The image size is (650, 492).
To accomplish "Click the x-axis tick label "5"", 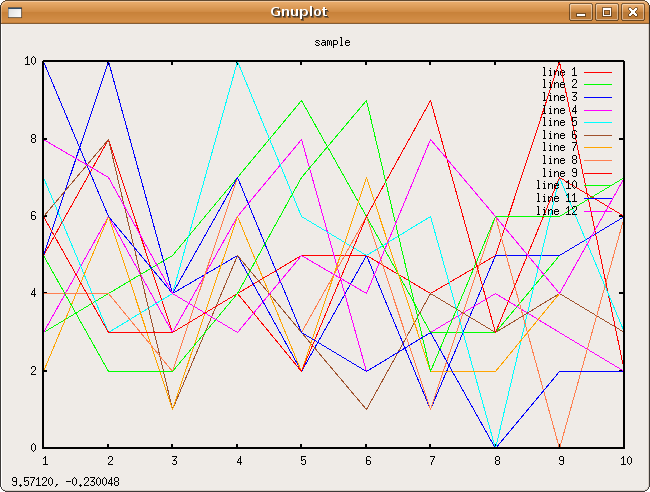I will click(302, 461).
